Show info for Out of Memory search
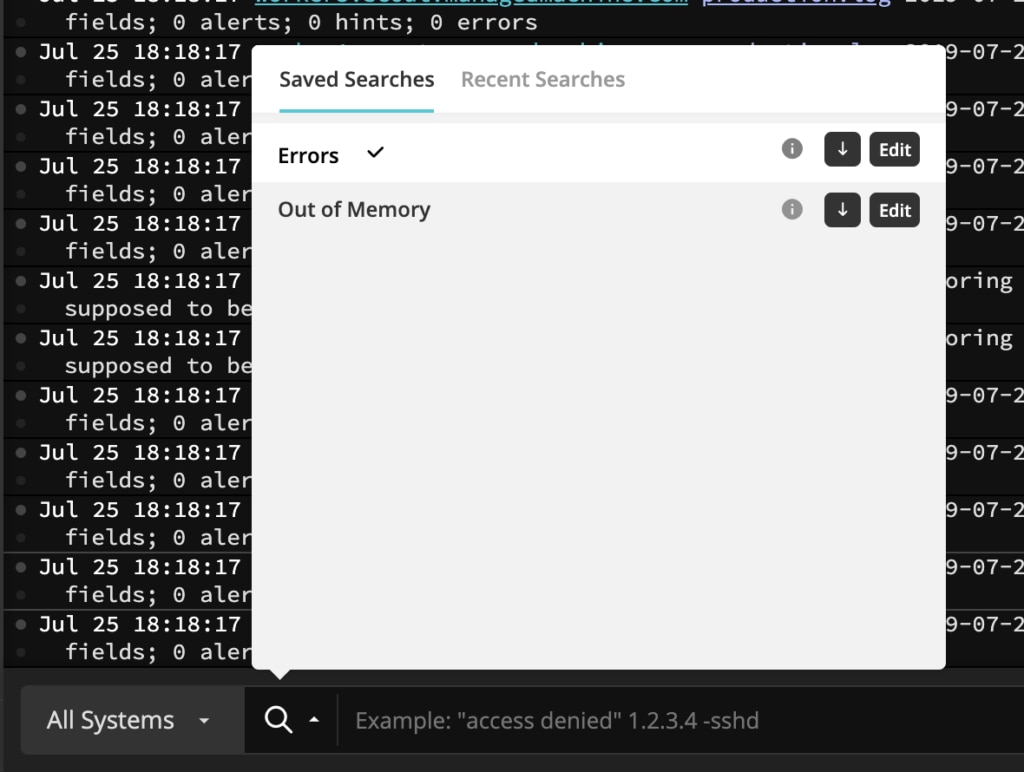The height and width of the screenshot is (772, 1024). [x=792, y=210]
